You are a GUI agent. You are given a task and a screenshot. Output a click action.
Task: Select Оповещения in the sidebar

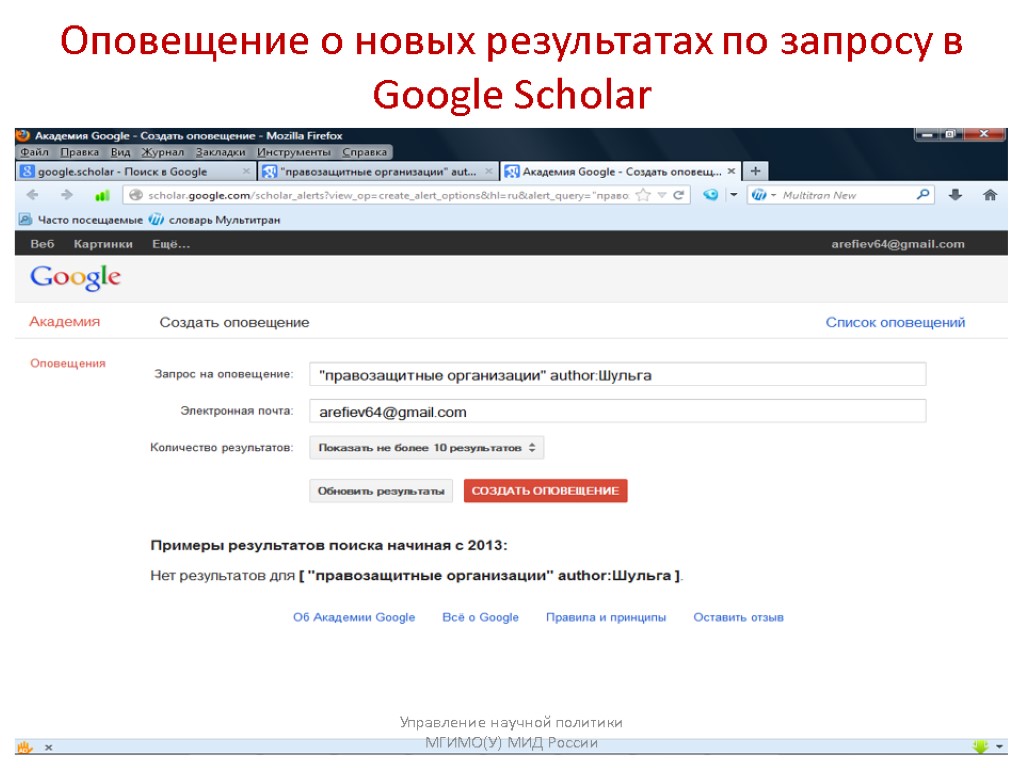tap(68, 363)
